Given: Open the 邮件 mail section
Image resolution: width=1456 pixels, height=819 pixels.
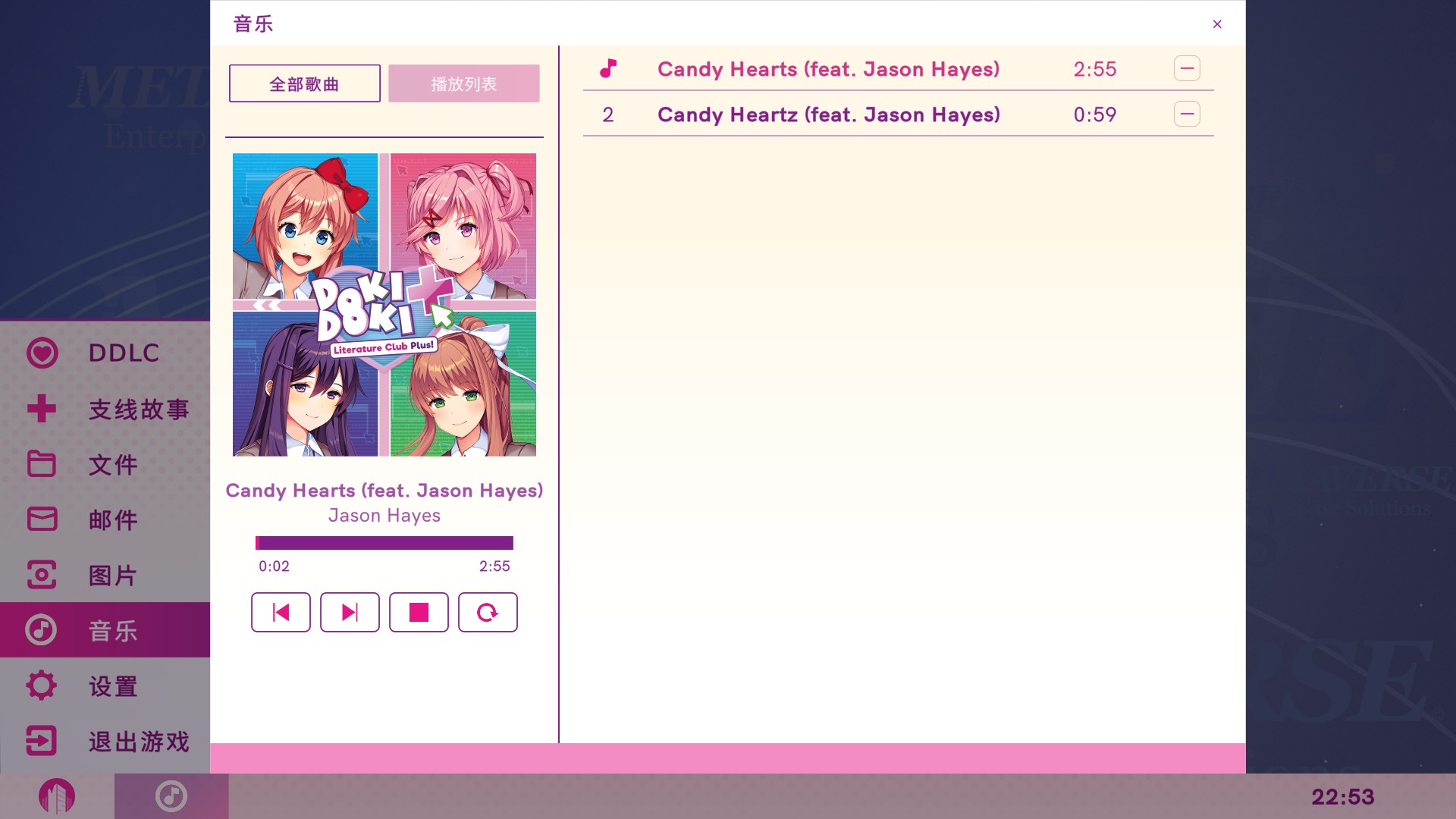Looking at the screenshot, I should tap(105, 519).
